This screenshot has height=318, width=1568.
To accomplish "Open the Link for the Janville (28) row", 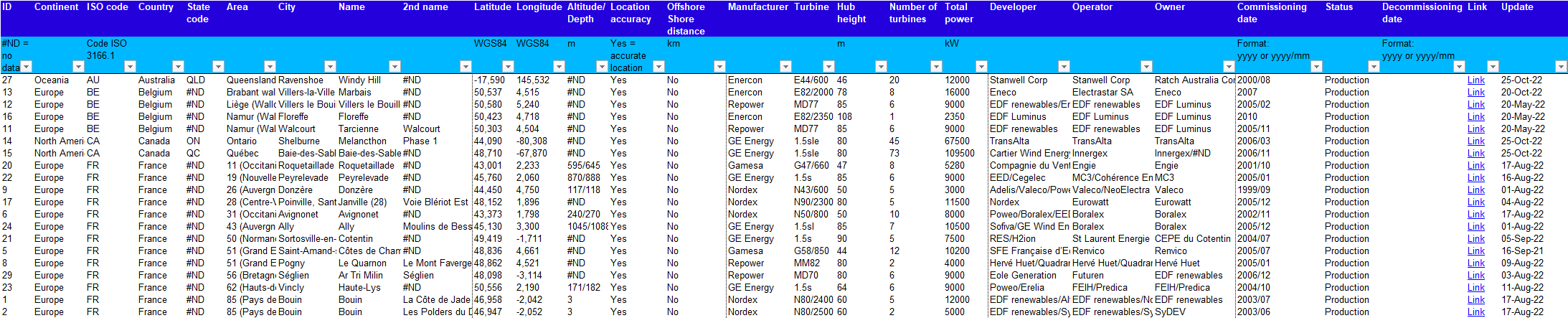I will [1475, 202].
